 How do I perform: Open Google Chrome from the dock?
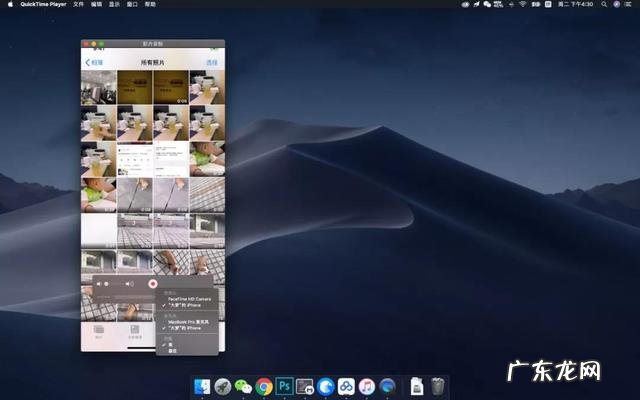264,385
